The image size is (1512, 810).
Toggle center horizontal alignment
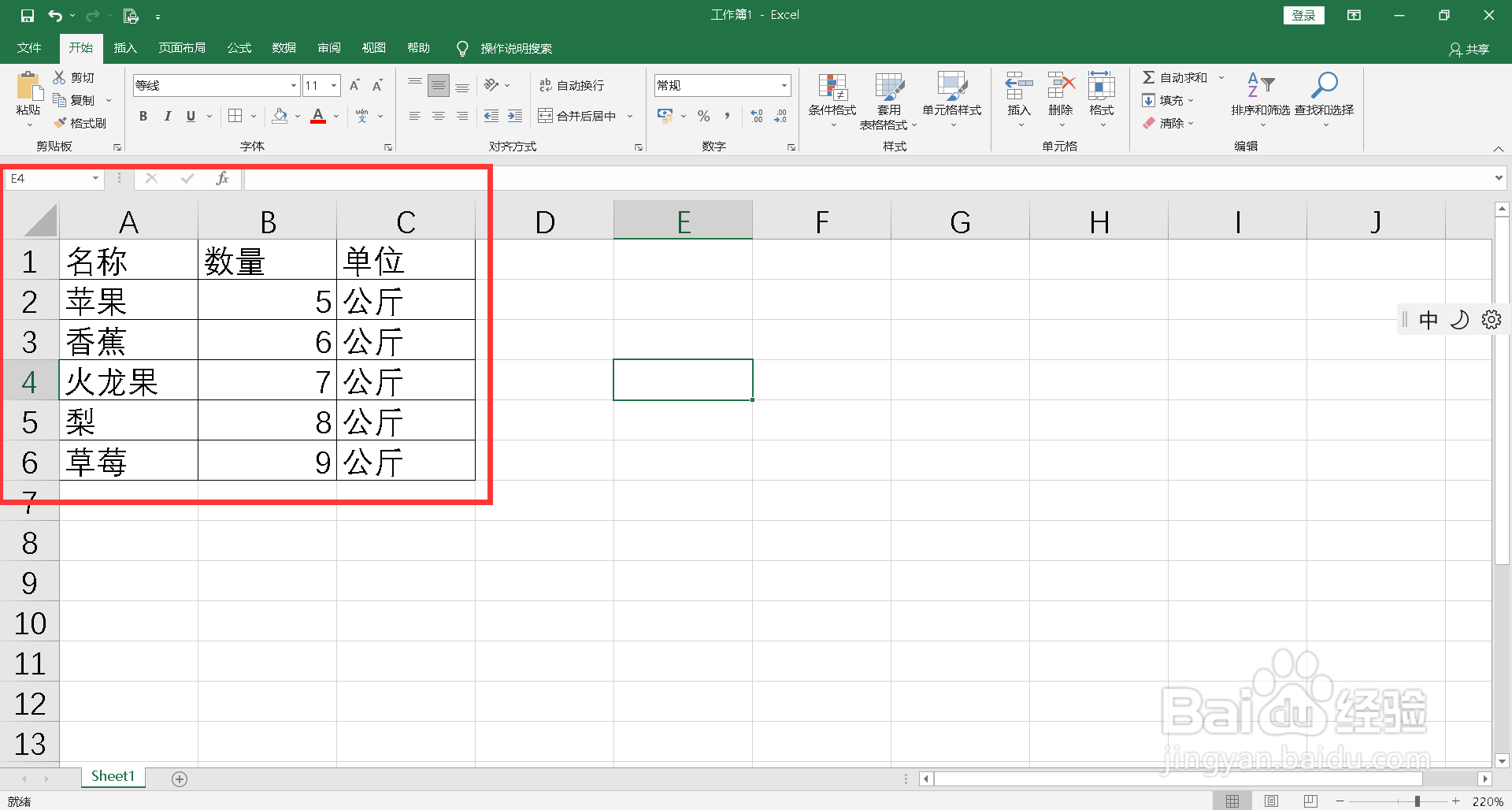coord(439,116)
